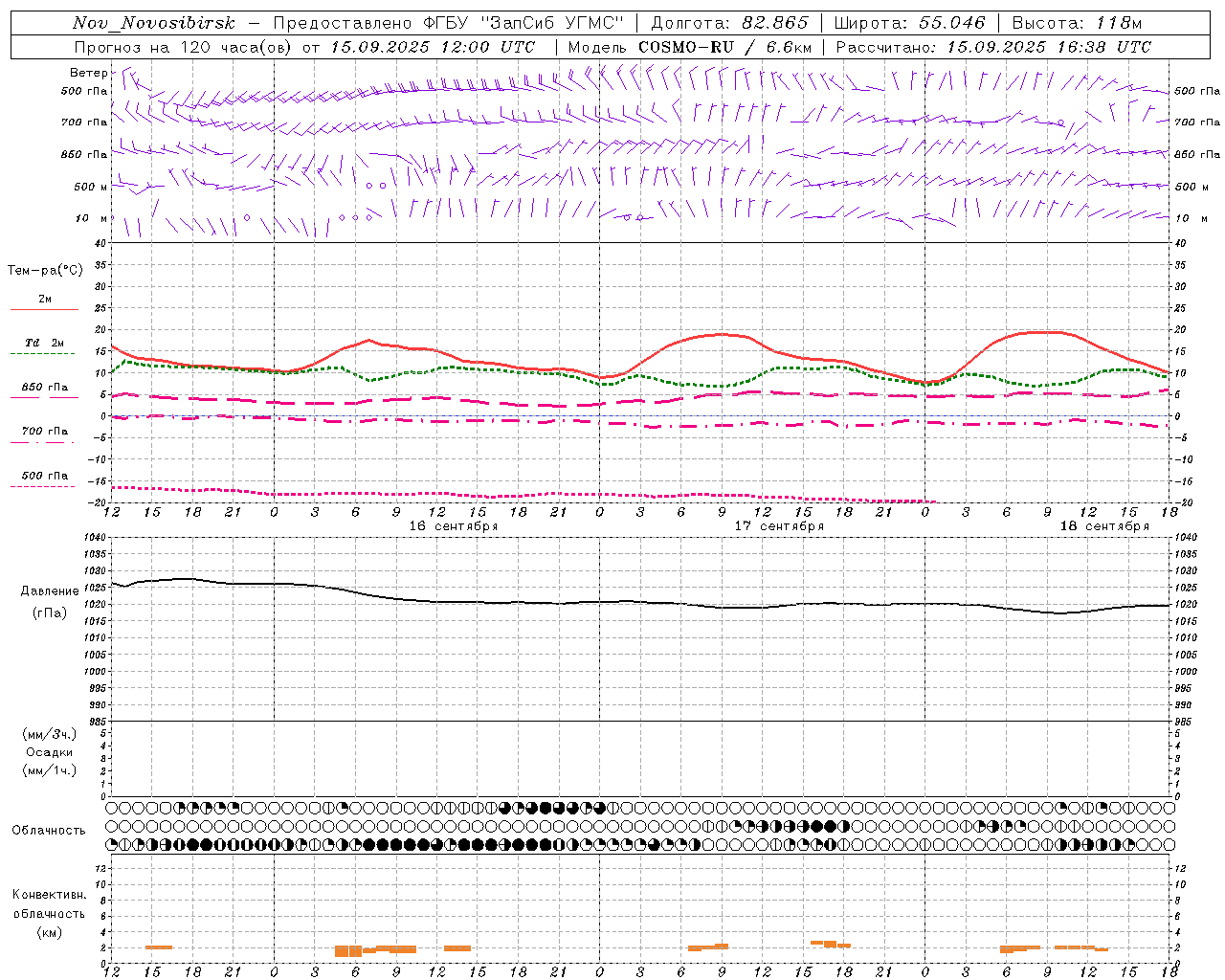Select the Высота: 118м field
1225x980 pixels.
[x=1077, y=23]
